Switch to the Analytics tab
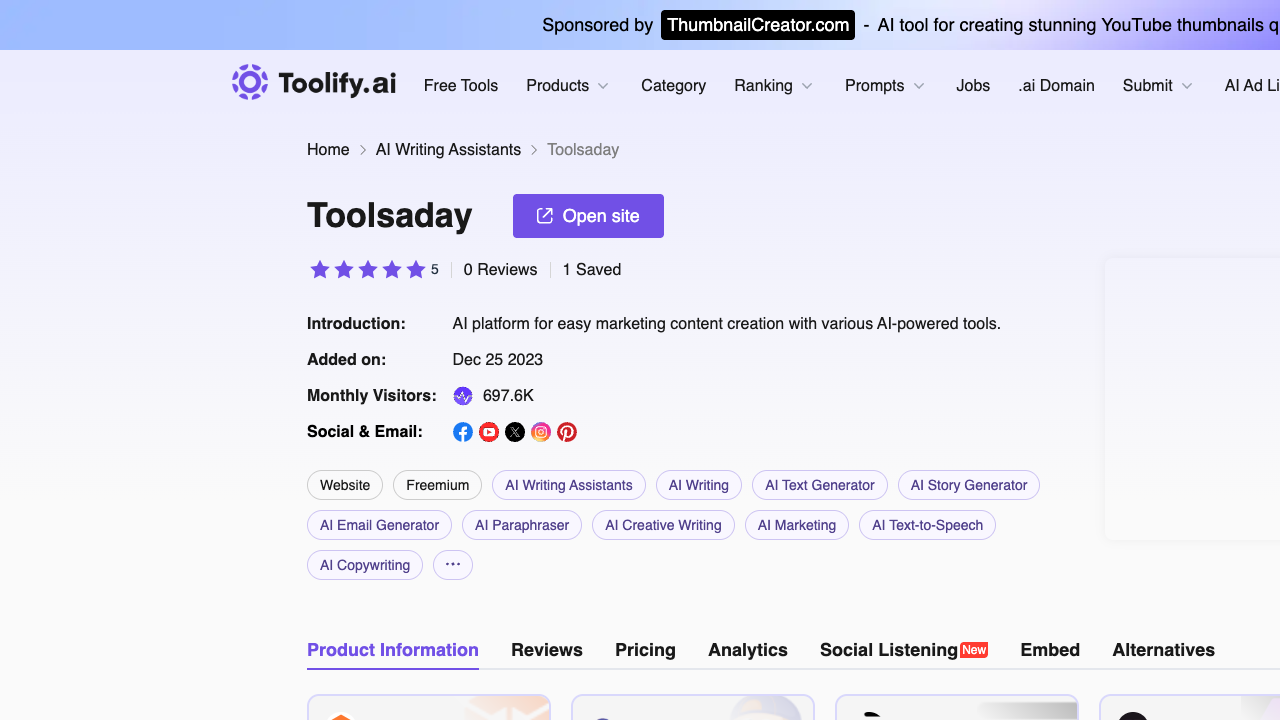Image resolution: width=1280 pixels, height=720 pixels. (748, 650)
